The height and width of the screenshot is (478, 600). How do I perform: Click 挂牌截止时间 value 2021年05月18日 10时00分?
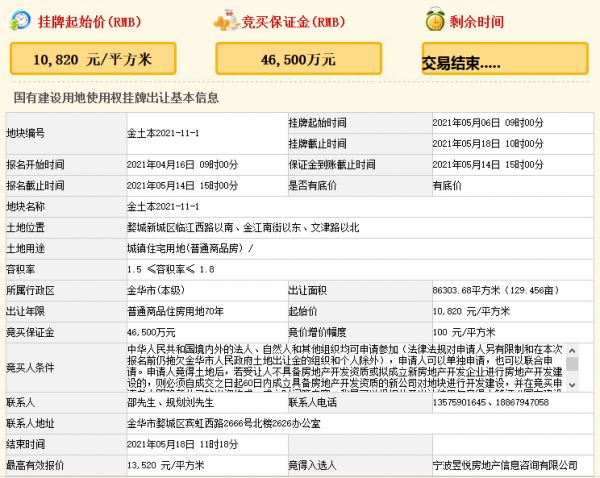coord(488,144)
